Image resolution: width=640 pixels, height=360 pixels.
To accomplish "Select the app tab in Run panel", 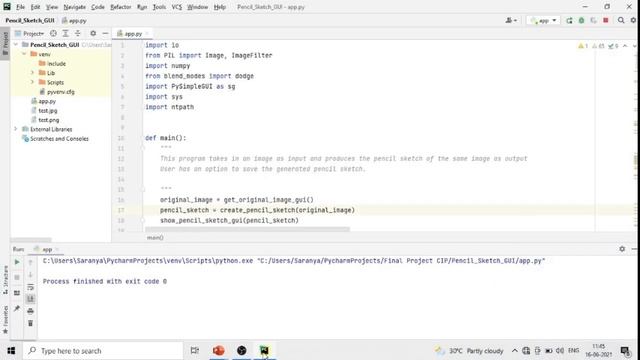I will pyautogui.click(x=47, y=249).
